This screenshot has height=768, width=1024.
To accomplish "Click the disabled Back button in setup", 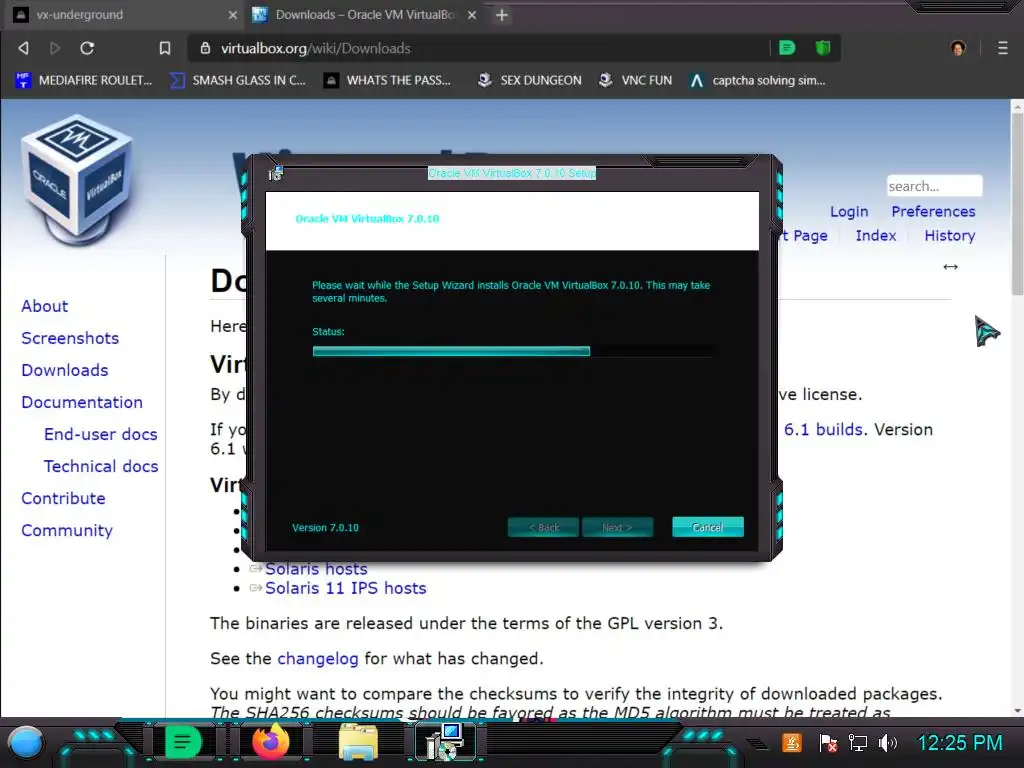I will click(543, 527).
